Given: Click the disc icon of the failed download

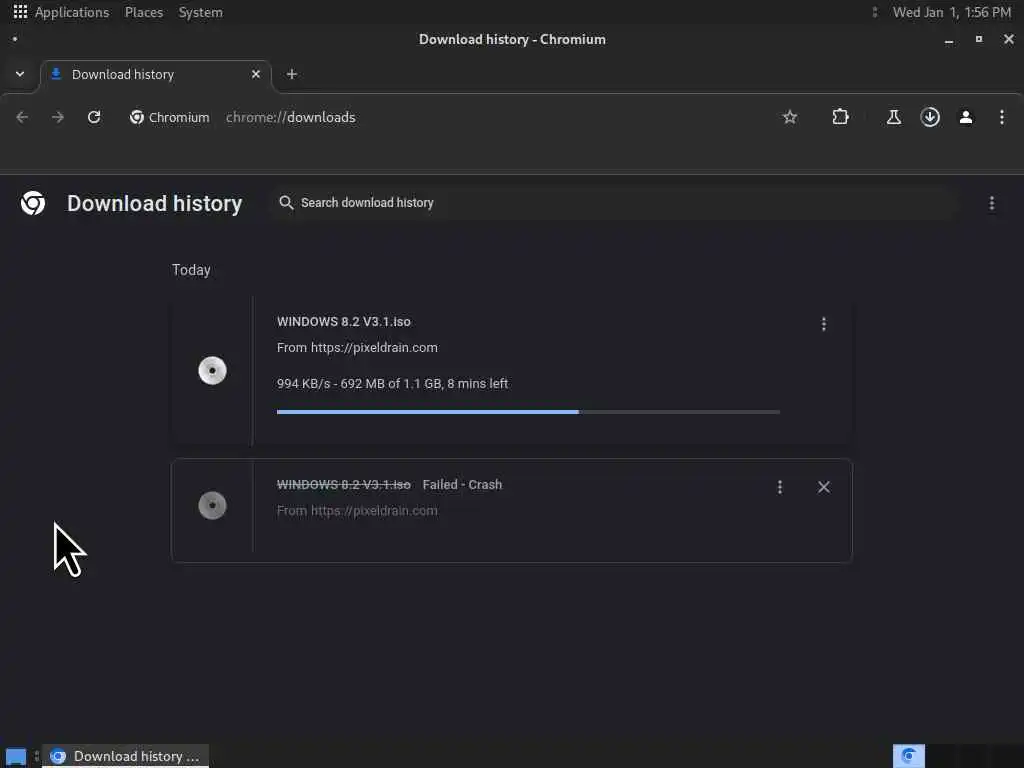Looking at the screenshot, I should click(x=212, y=505).
